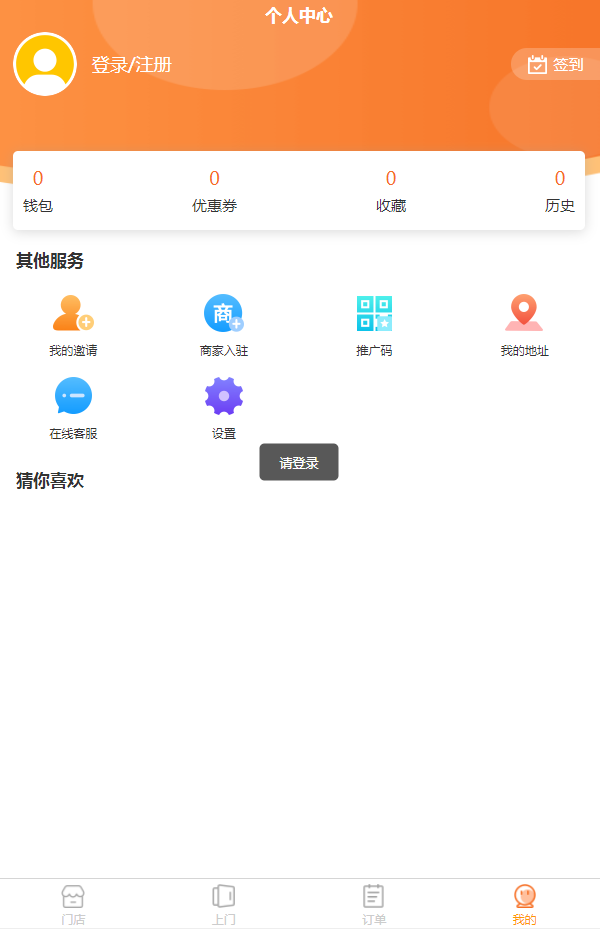Click the calendar icon in 签到
This screenshot has width=600, height=931.
click(x=537, y=65)
